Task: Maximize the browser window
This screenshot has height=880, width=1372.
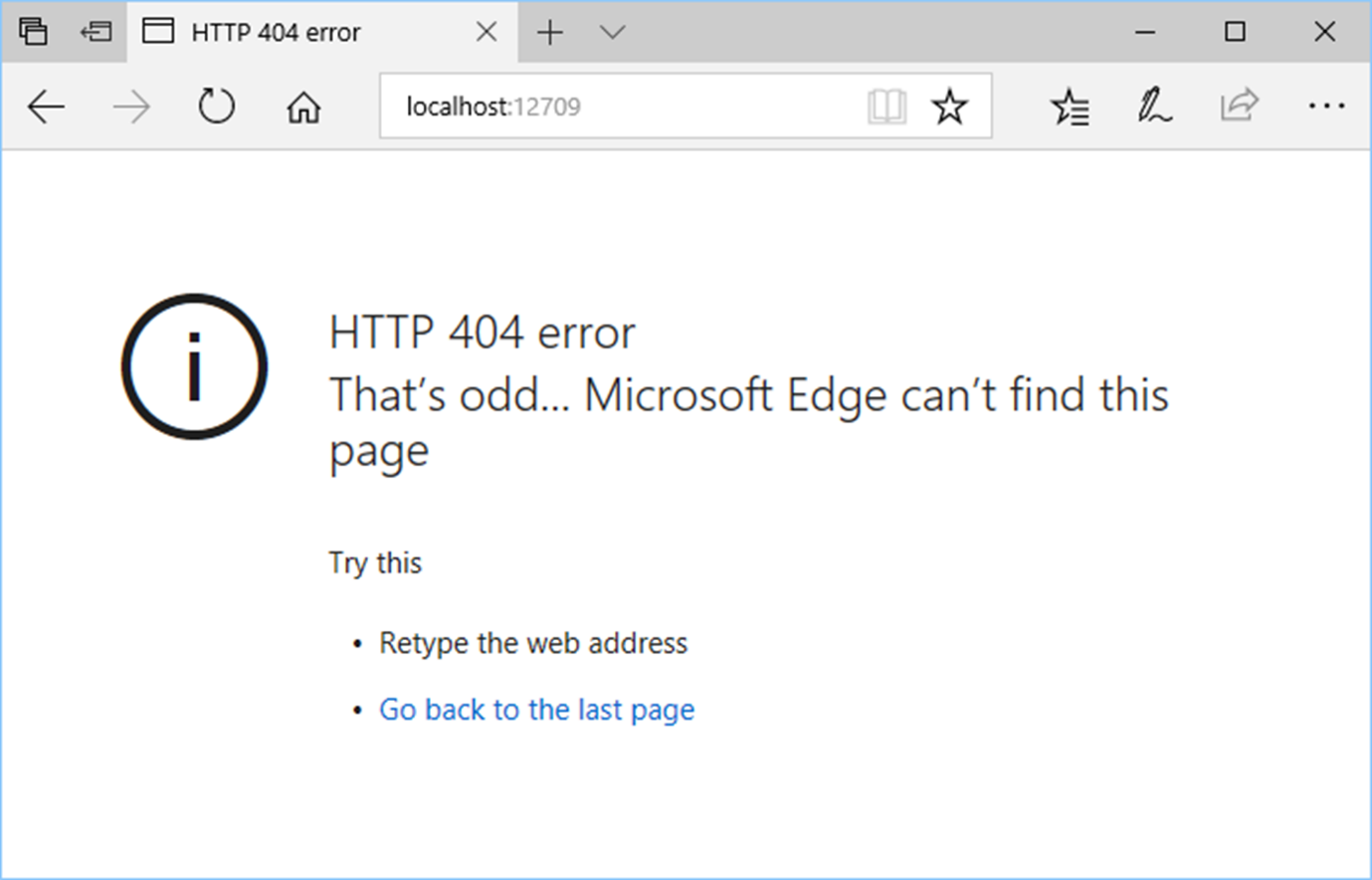Action: tap(1235, 32)
